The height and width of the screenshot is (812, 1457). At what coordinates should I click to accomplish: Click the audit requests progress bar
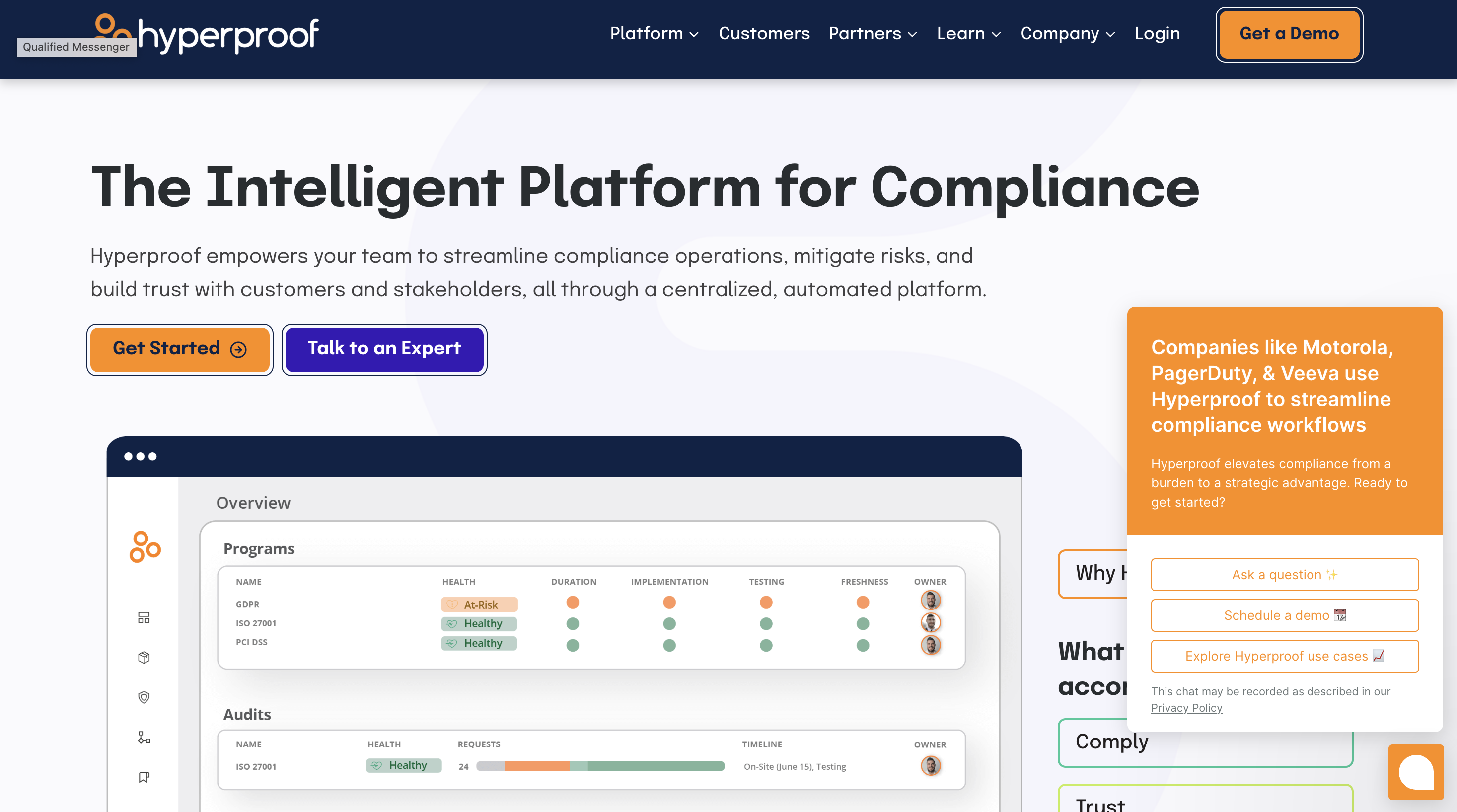(600, 766)
